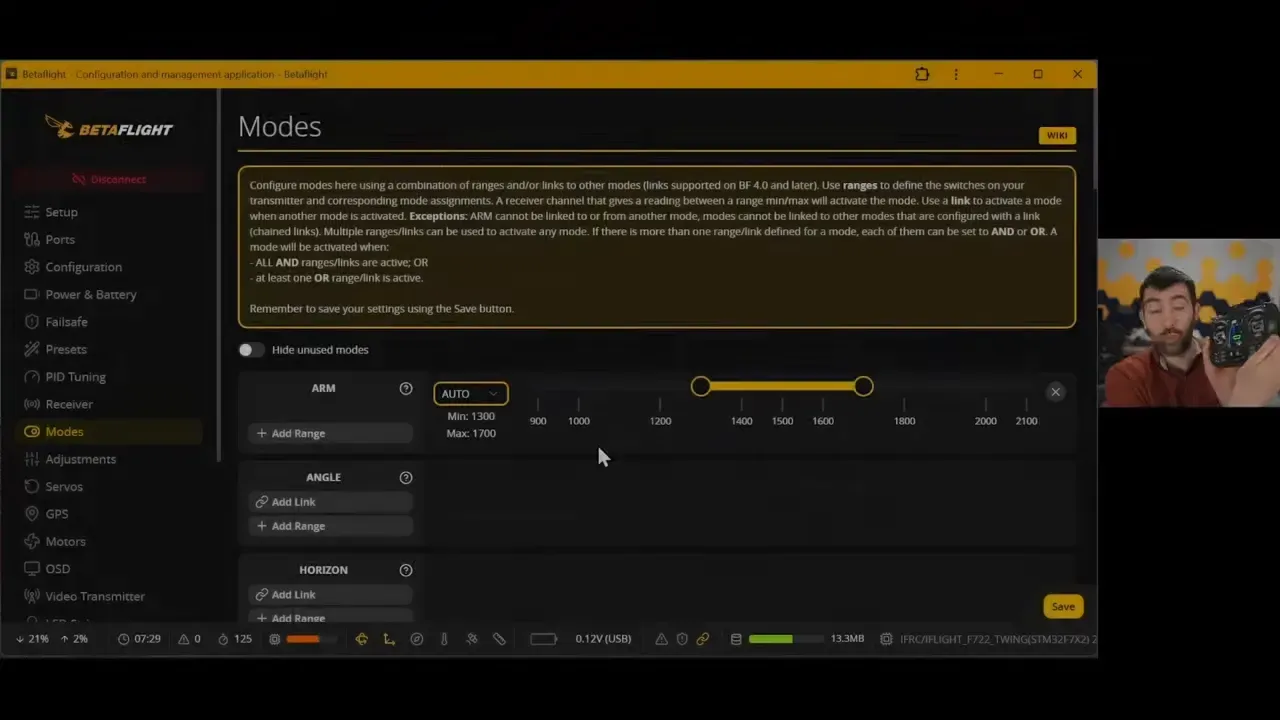Click the ARM range slider minimum handle
Screen dimensions: 1280x720
click(x=701, y=386)
